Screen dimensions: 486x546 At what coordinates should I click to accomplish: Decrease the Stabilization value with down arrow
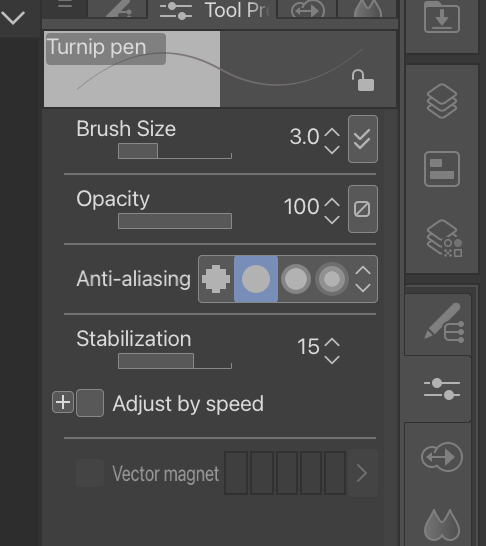tap(332, 360)
